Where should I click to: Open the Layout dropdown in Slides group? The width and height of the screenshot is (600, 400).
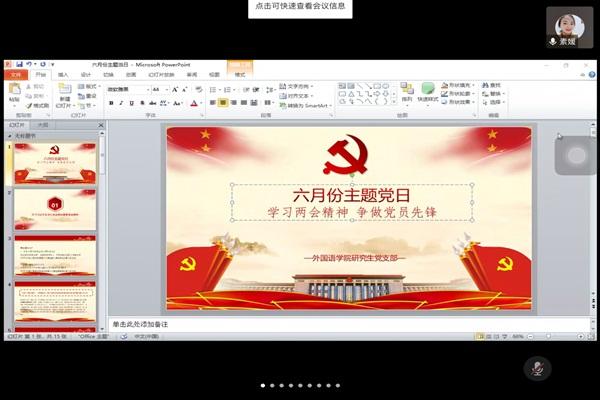89,87
